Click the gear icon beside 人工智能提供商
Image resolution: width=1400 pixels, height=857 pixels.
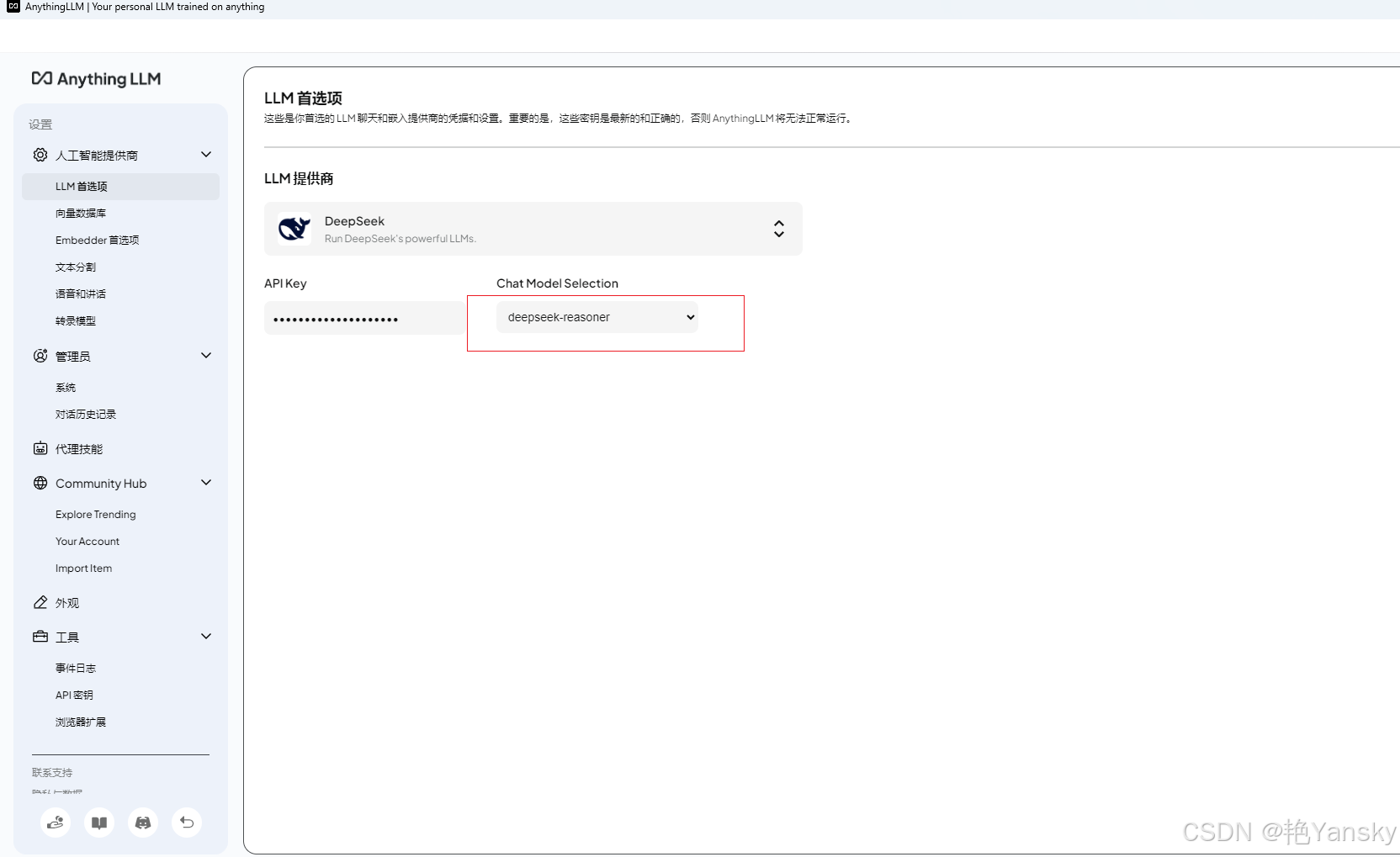[x=40, y=155]
